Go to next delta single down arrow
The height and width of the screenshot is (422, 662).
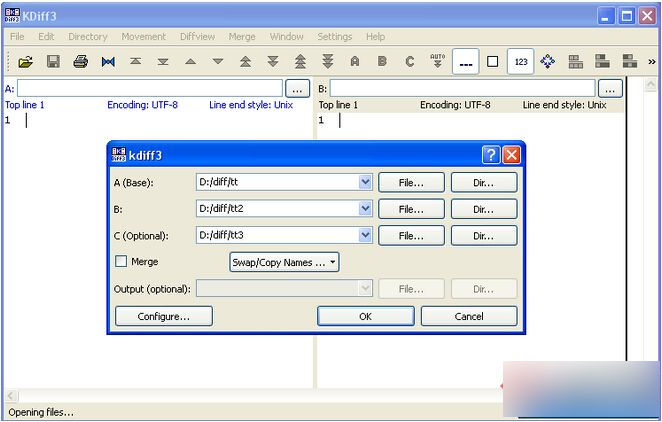click(218, 62)
